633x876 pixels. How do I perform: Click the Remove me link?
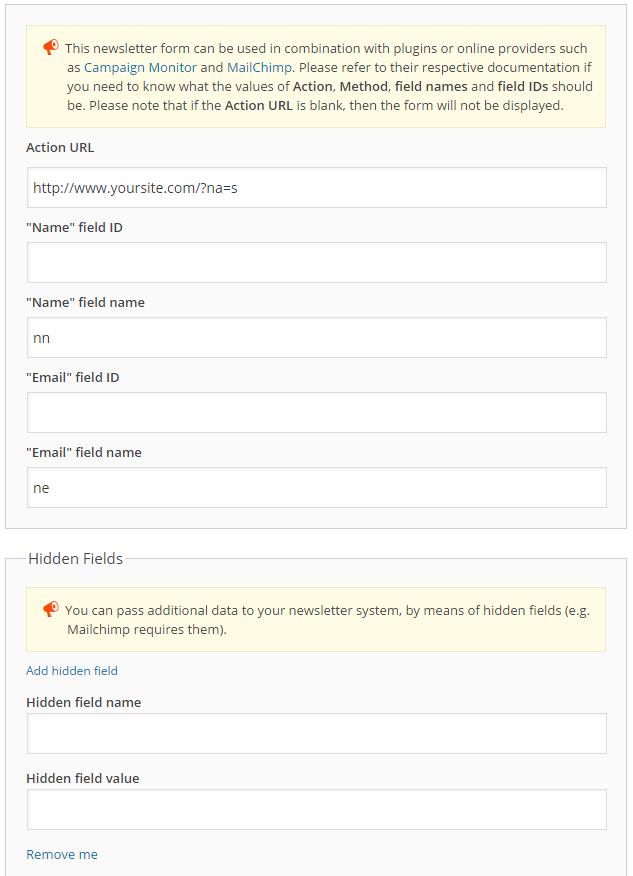pyautogui.click(x=62, y=854)
